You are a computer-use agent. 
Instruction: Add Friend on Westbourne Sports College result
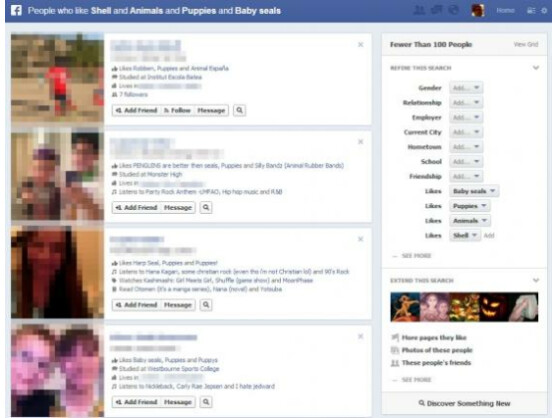136,402
